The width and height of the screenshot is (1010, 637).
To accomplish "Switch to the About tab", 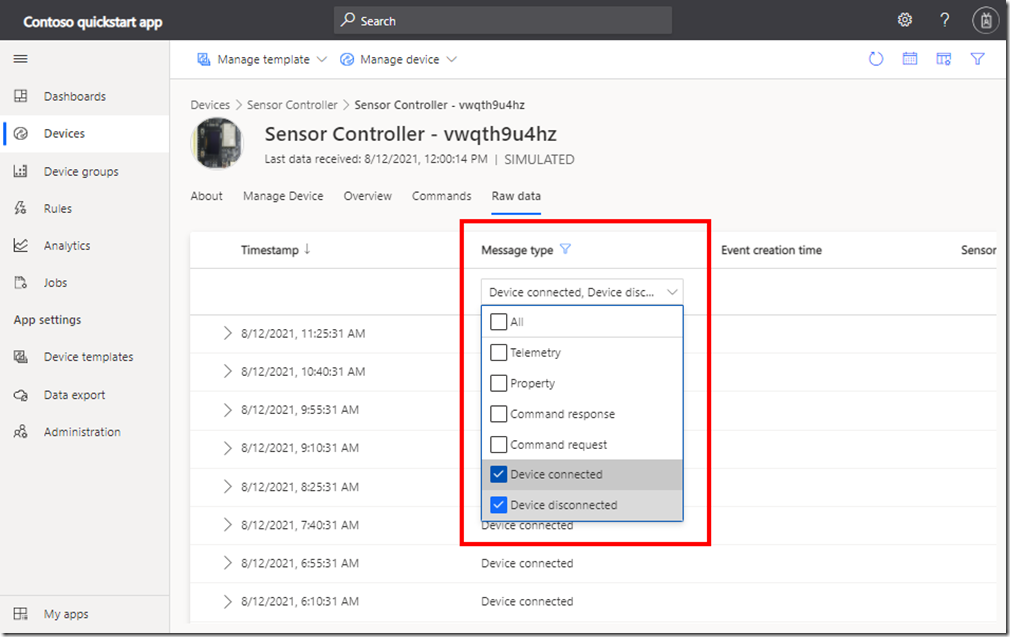I will pos(206,196).
